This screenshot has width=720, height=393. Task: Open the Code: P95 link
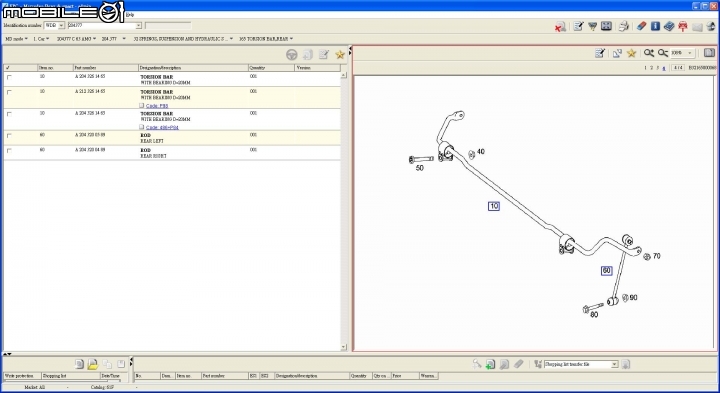pos(157,106)
